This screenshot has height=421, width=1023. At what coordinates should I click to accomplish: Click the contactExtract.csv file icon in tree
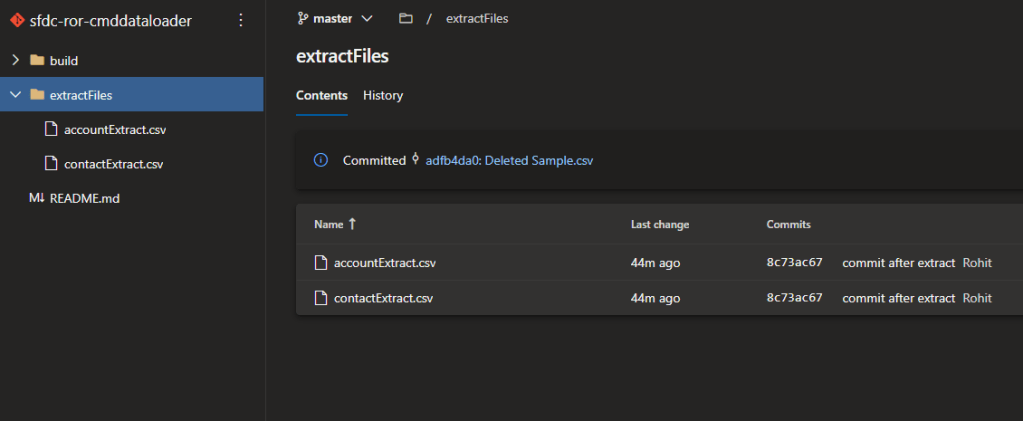51,163
